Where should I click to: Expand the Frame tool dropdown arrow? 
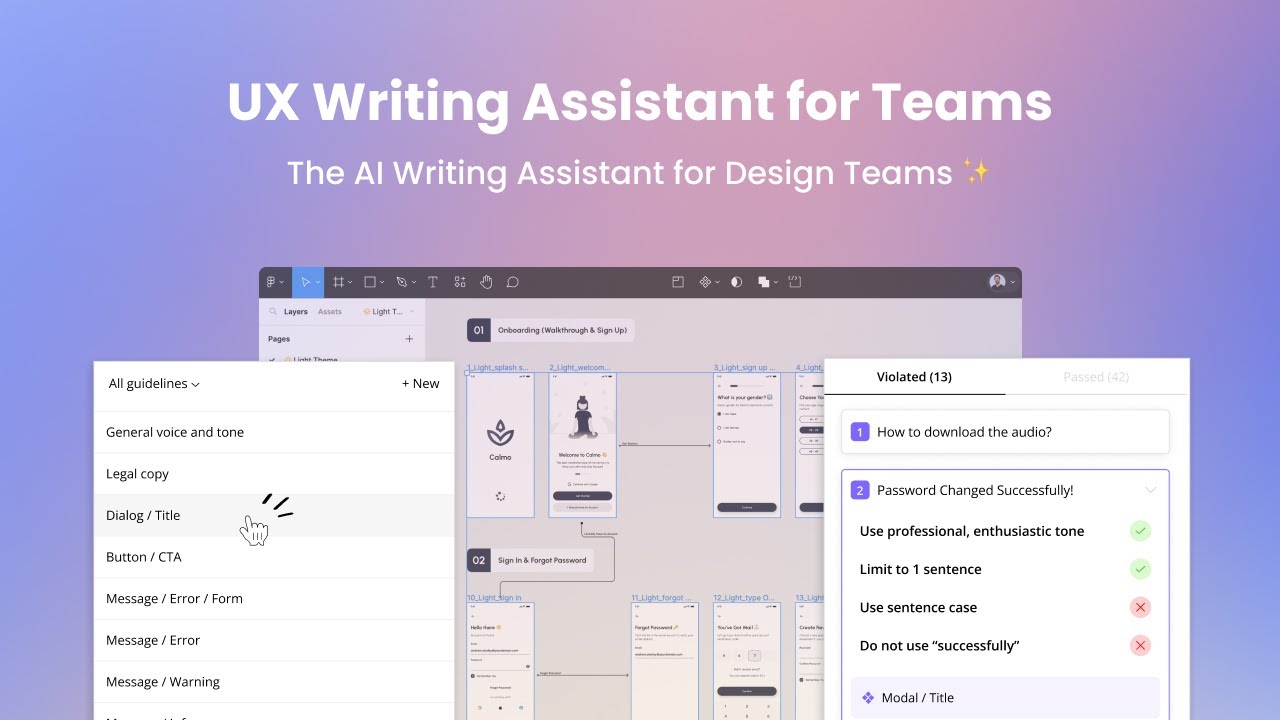pyautogui.click(x=350, y=283)
